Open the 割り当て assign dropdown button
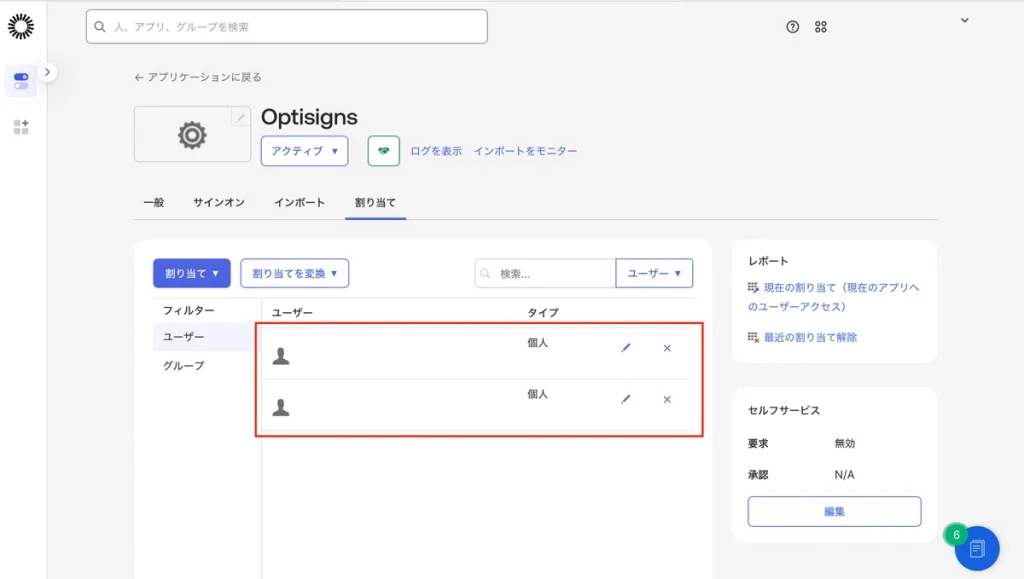This screenshot has width=1024, height=579. (191, 273)
